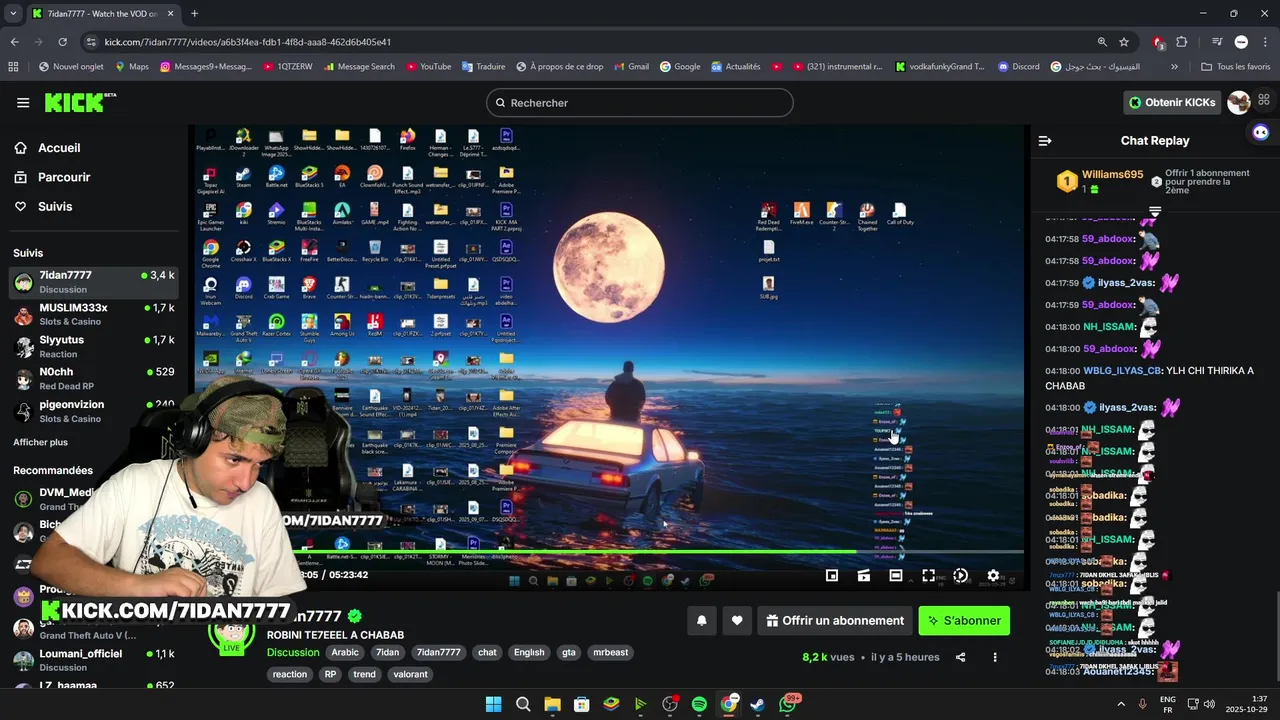Open the Chrome extensions puzzle icon

(x=1182, y=42)
